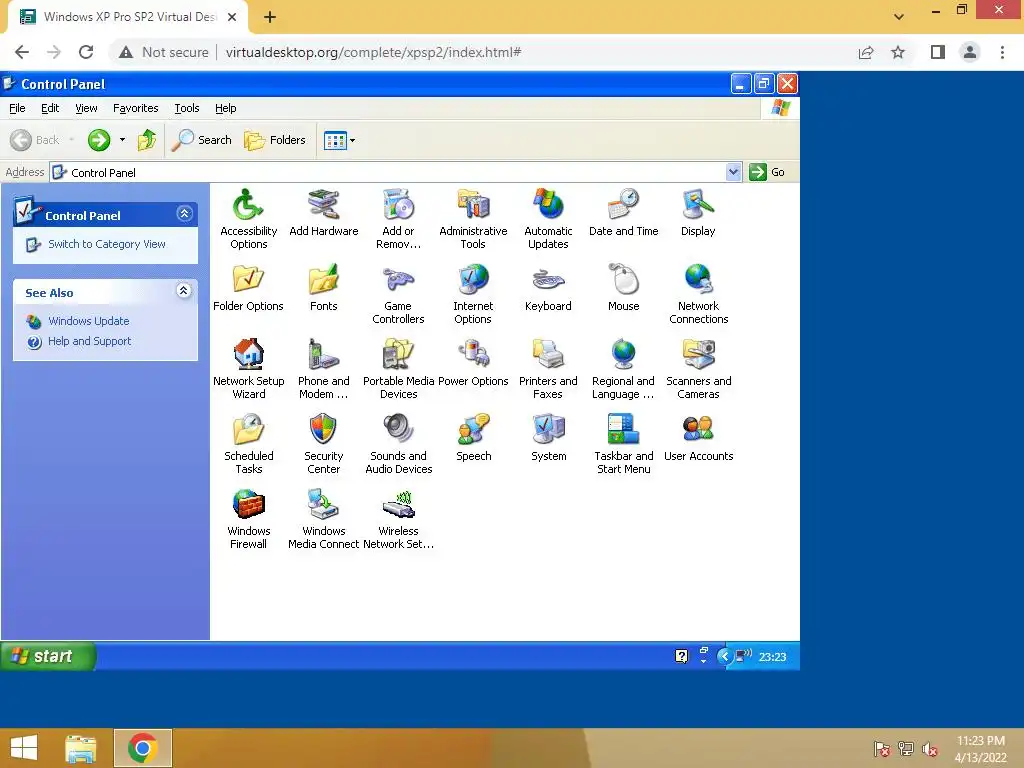The width and height of the screenshot is (1024, 768).
Task: Open Help and Support link
Action: tap(89, 342)
